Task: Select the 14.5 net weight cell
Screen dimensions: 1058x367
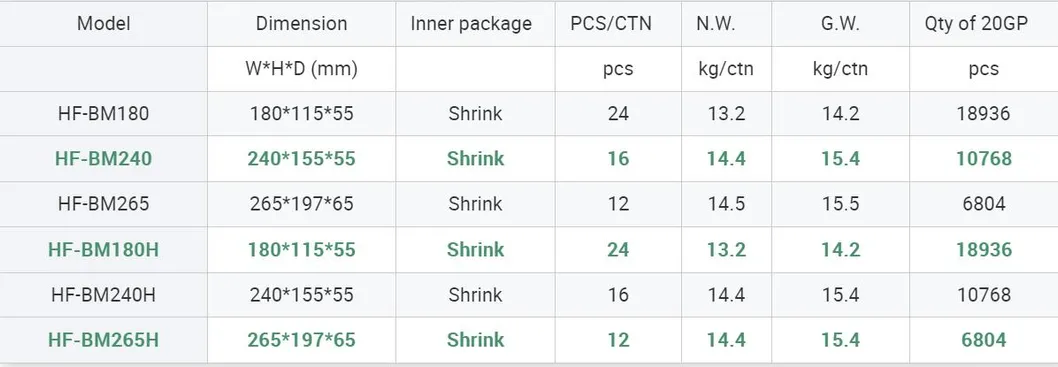Action: coord(726,204)
